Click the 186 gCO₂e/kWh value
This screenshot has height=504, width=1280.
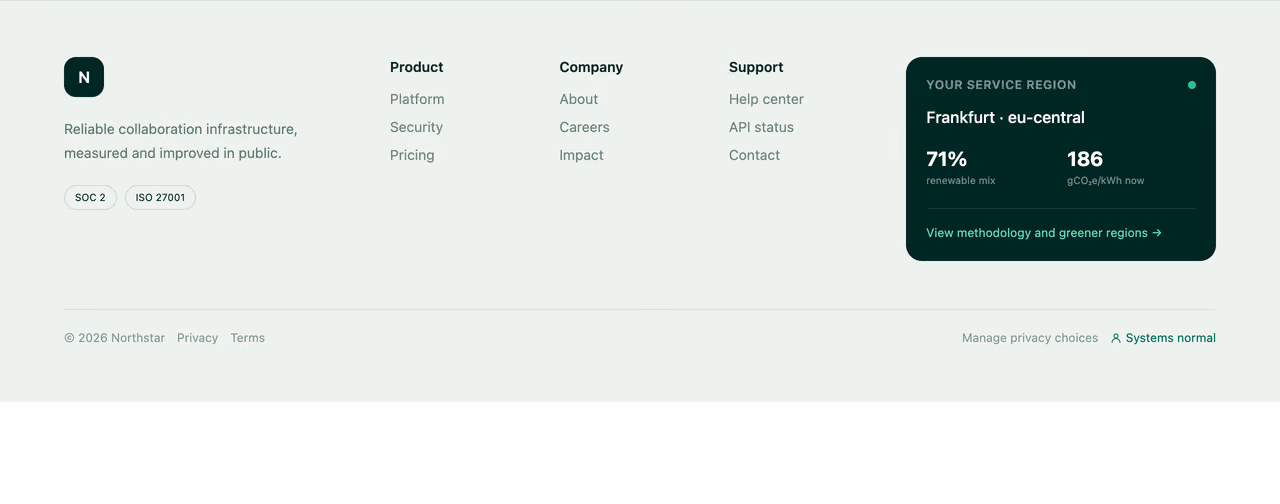coord(1085,159)
